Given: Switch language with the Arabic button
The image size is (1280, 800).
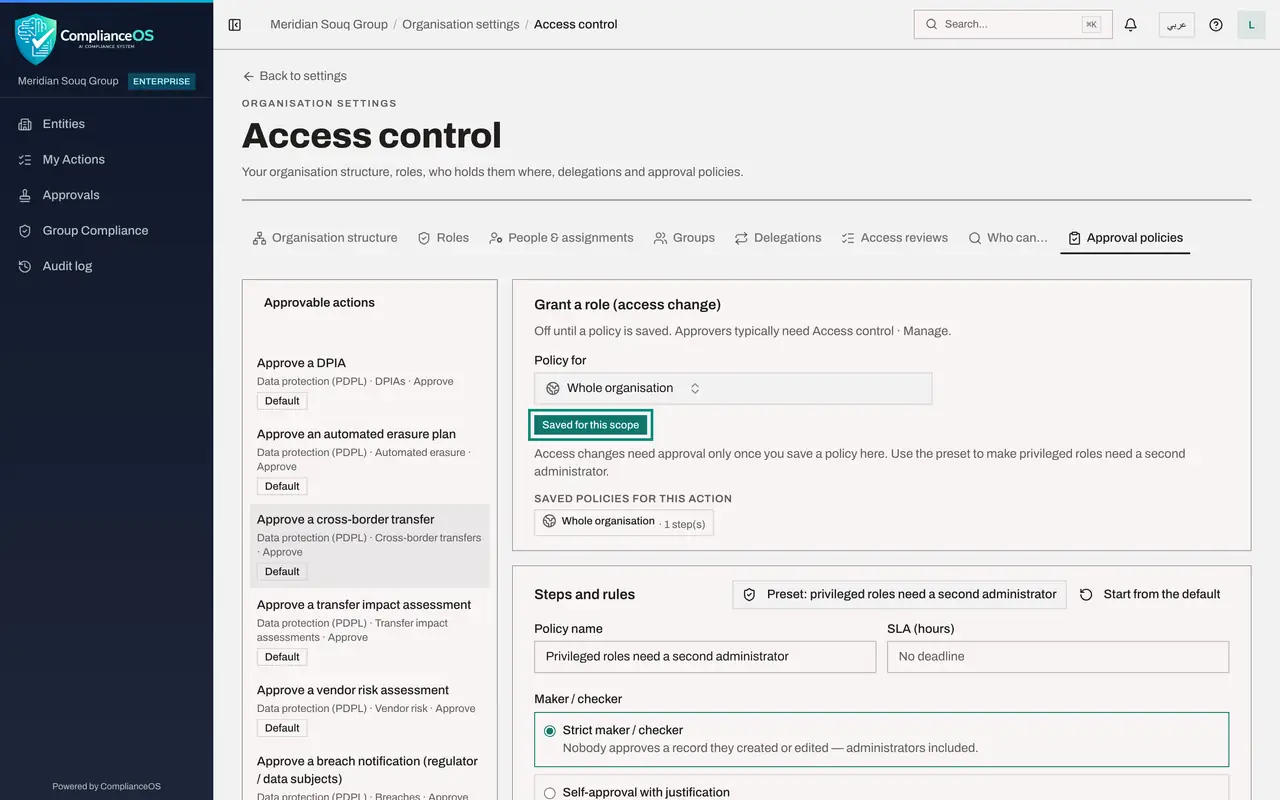Looking at the screenshot, I should [1177, 25].
